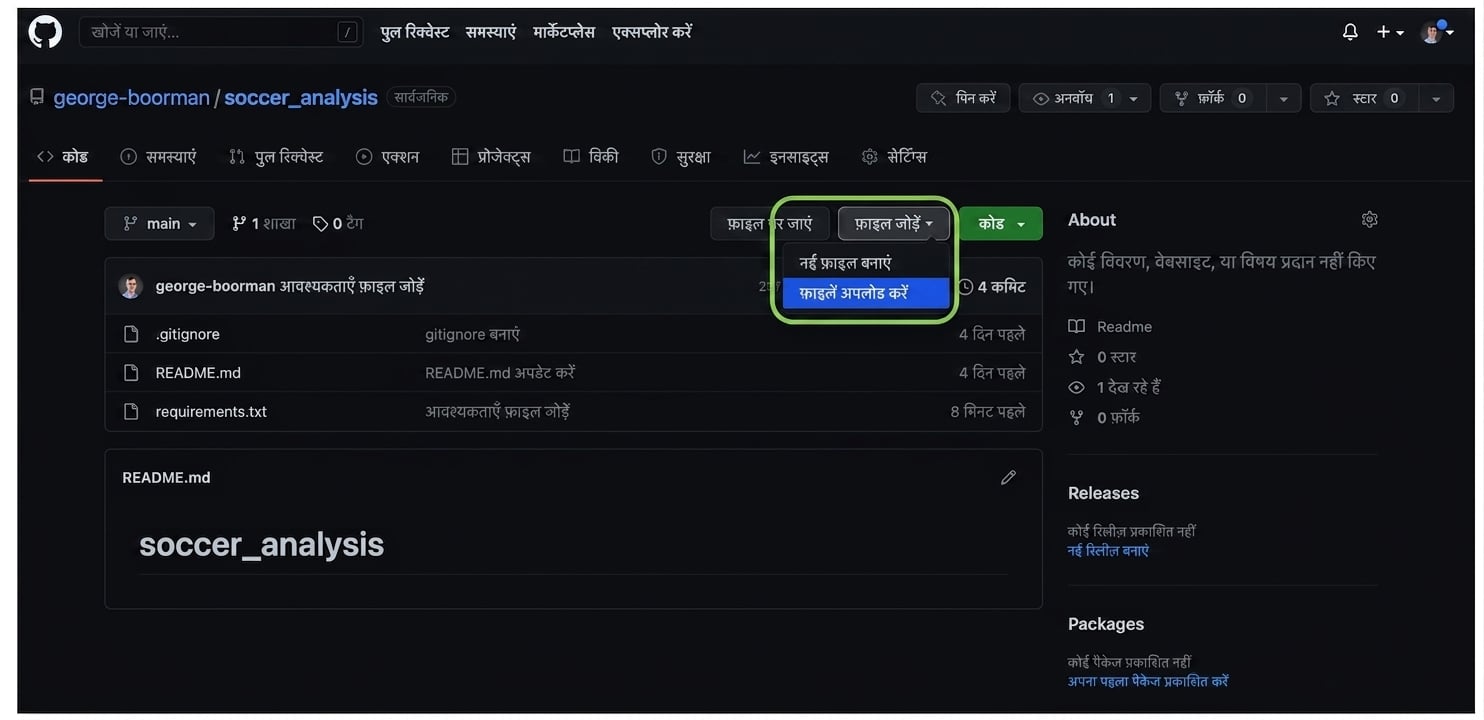This screenshot has width=1484, height=720.
Task: Toggle the फ़ाइल जोड़ें dropdown button
Action: [x=893, y=224]
